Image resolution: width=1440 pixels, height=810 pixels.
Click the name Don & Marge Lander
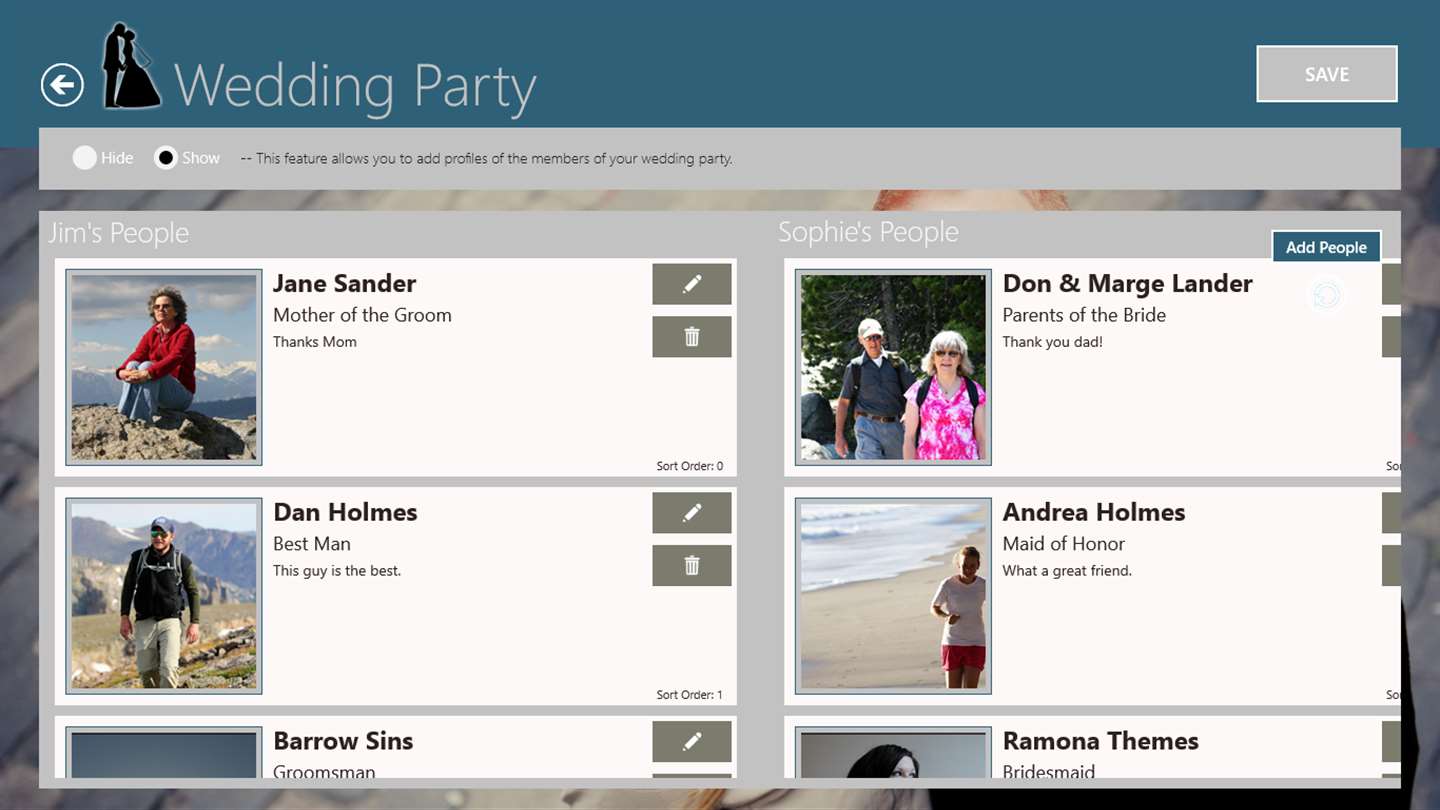(x=1127, y=284)
